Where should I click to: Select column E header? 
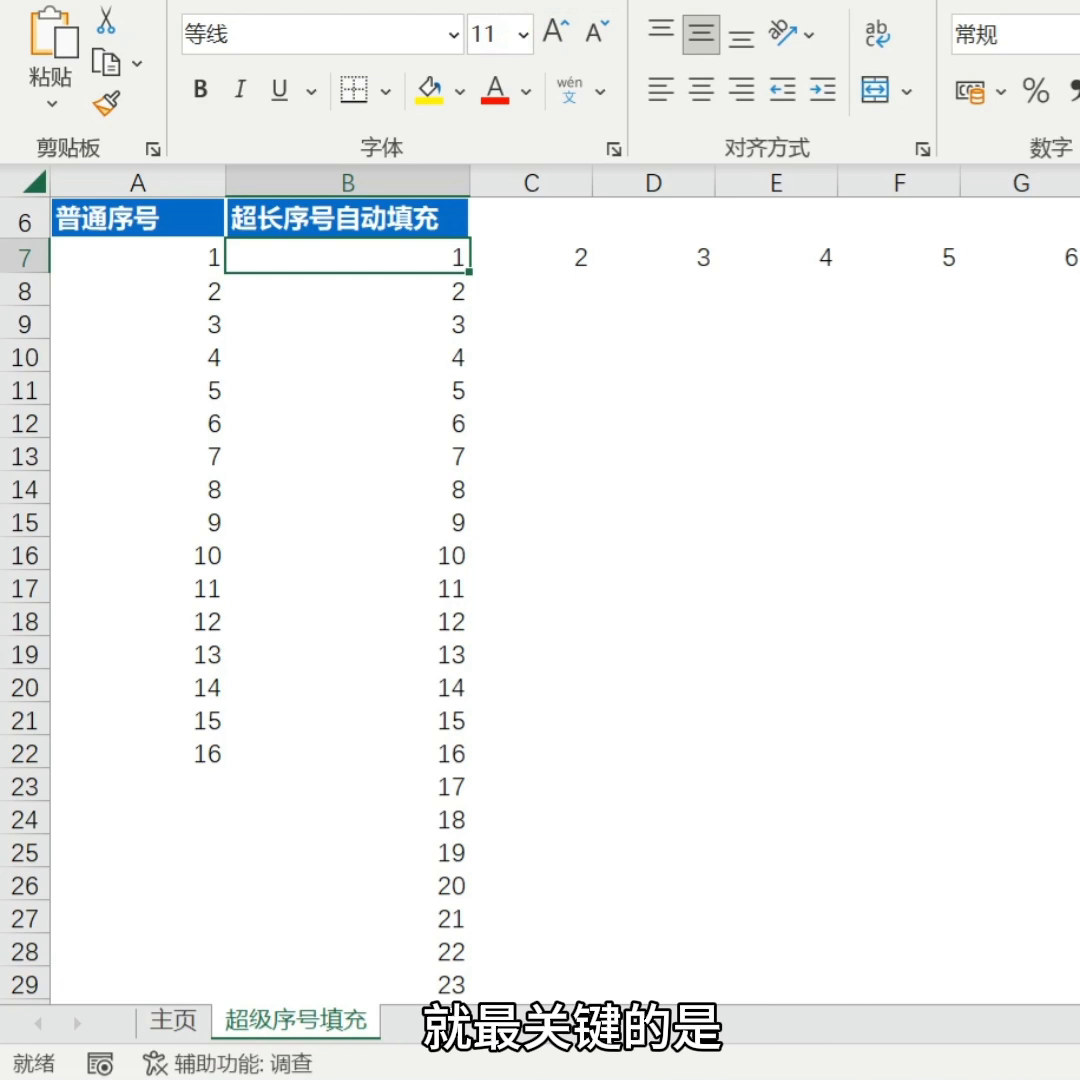click(x=776, y=183)
